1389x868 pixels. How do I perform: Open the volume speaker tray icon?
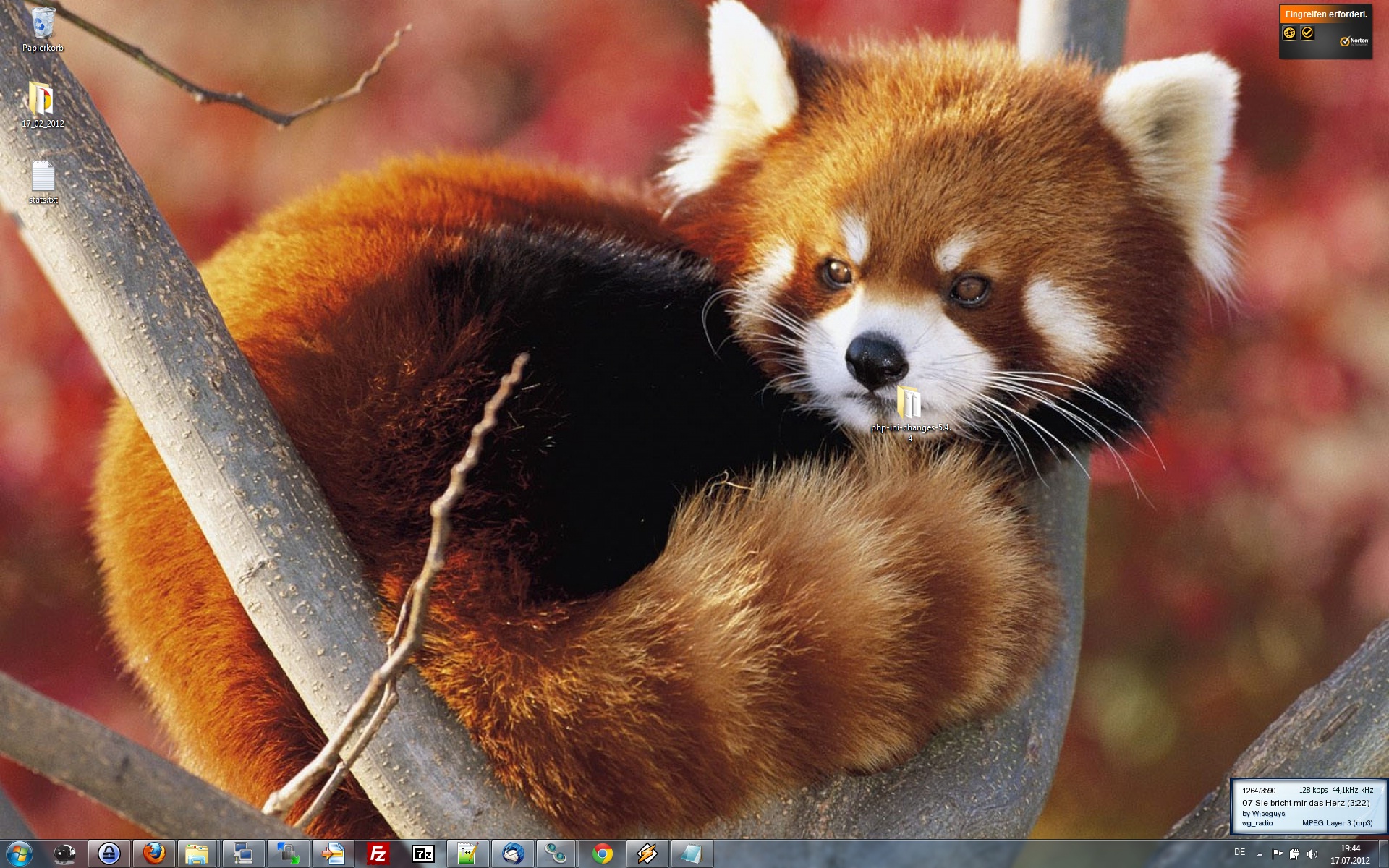pos(1312,854)
